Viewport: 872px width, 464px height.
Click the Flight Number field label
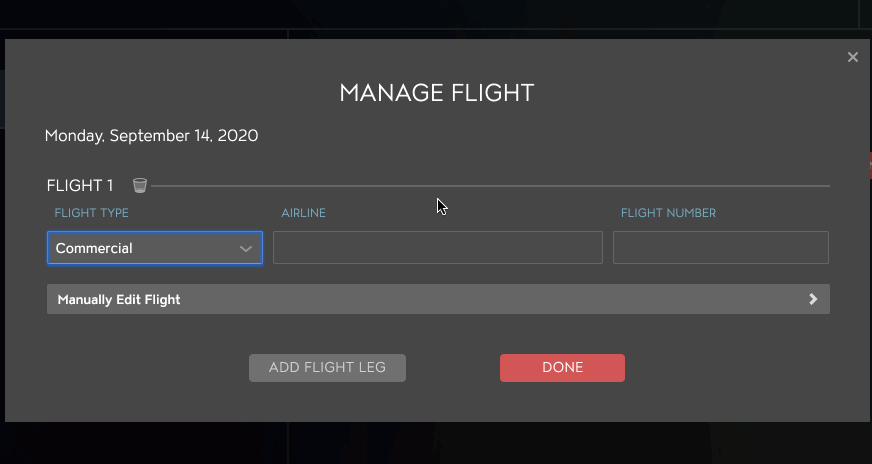[x=668, y=213]
